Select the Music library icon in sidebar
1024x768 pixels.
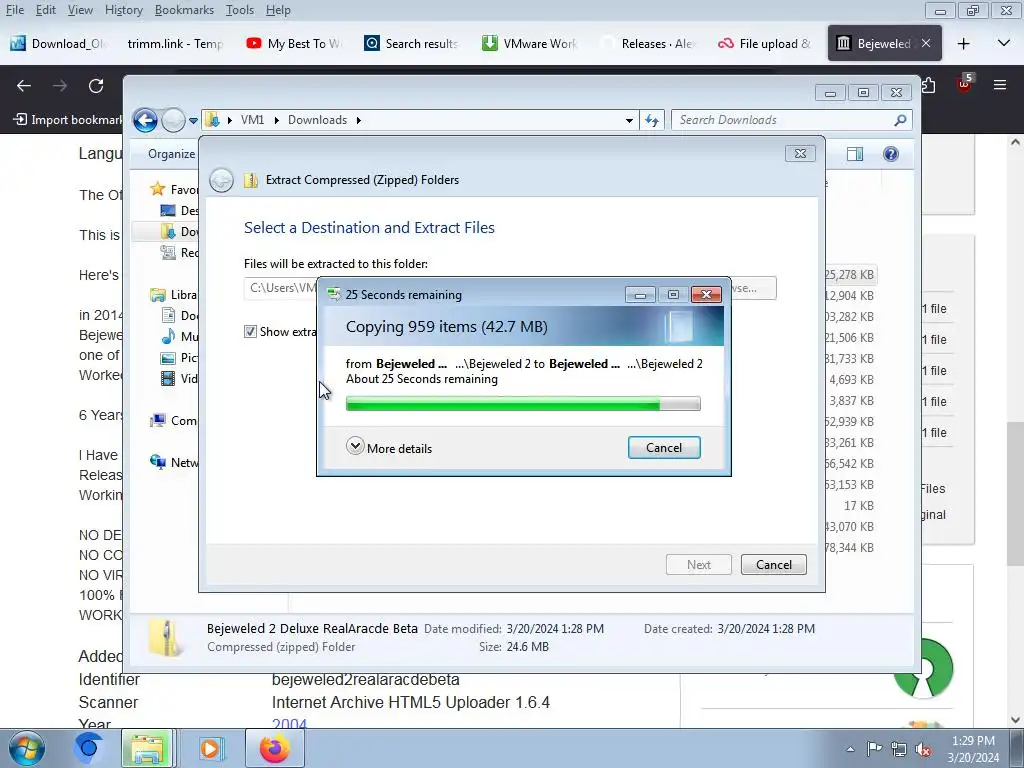168,336
